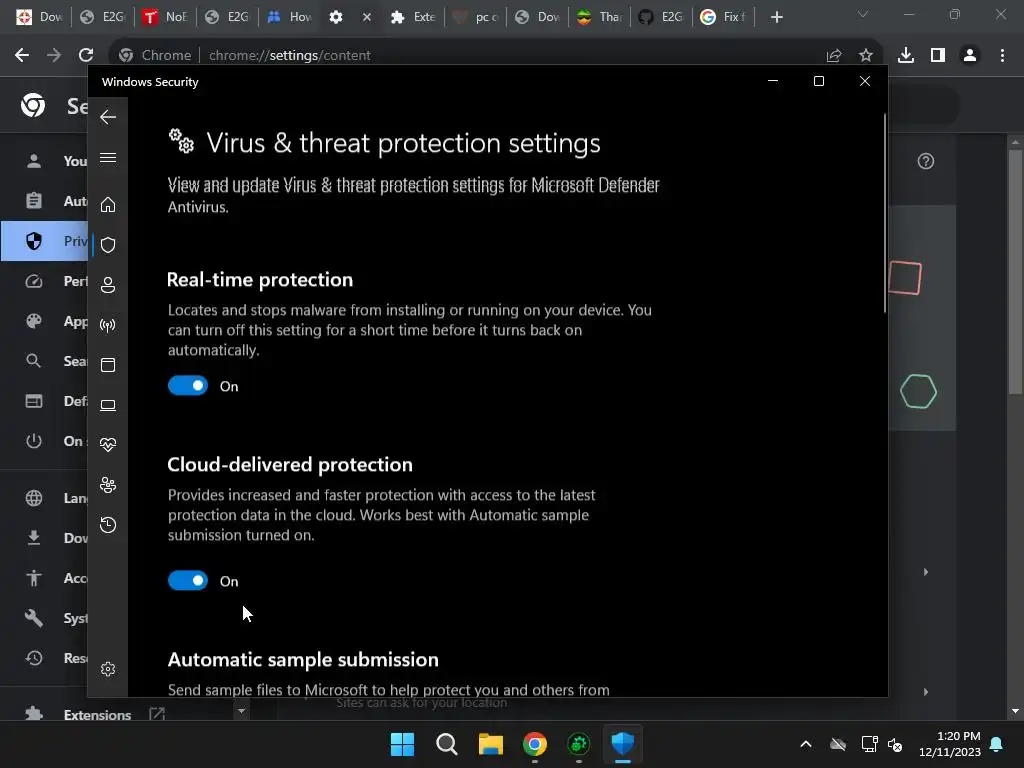Open Languages in Chrome settings sidebar
This screenshot has height=768, width=1024.
point(44,498)
